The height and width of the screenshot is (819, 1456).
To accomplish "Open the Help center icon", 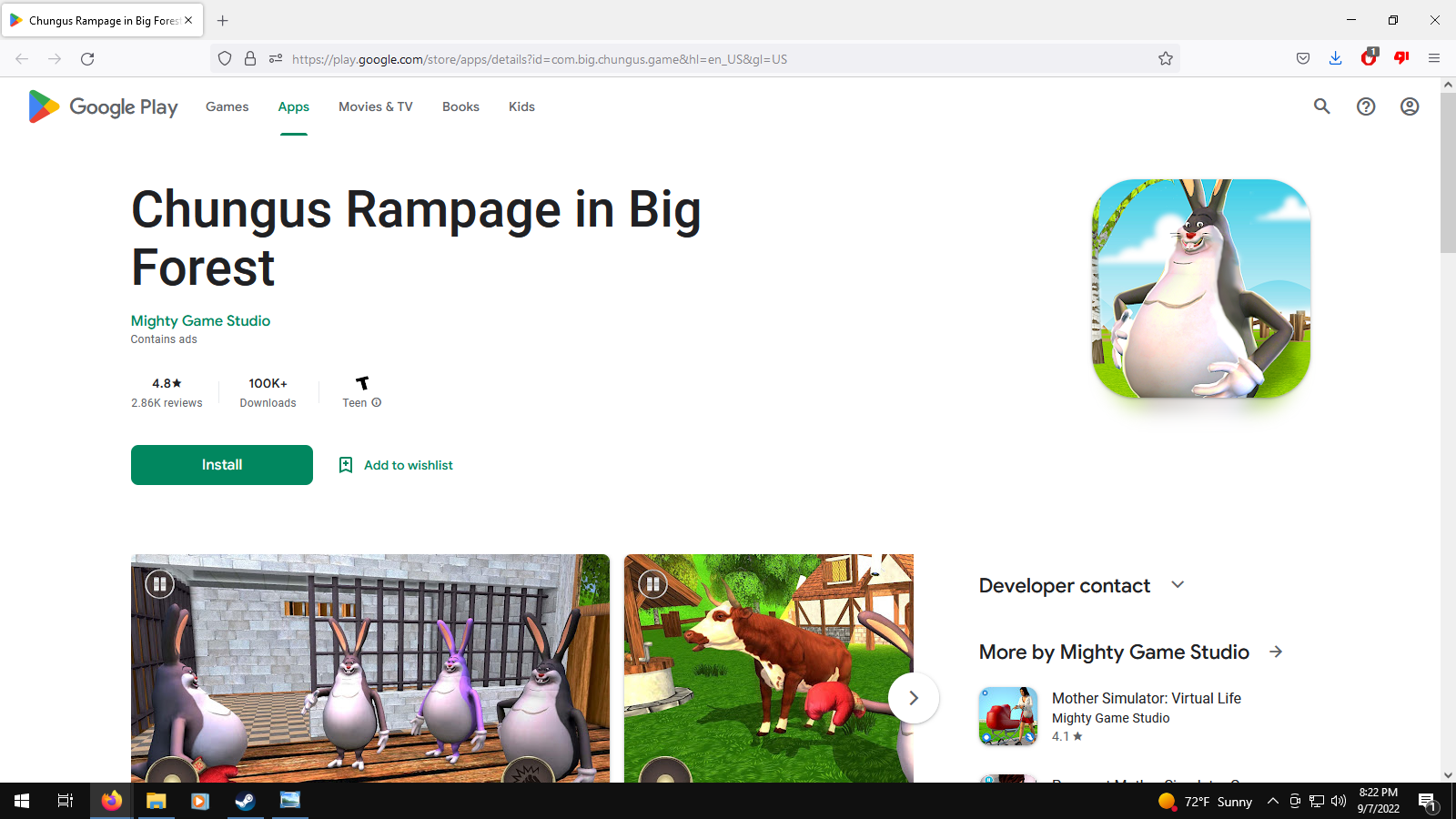I will (x=1366, y=106).
